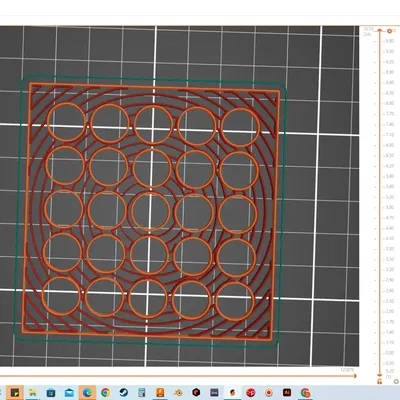
Task: Open the orange app beside the Calculator icon
Action: (x=160, y=392)
